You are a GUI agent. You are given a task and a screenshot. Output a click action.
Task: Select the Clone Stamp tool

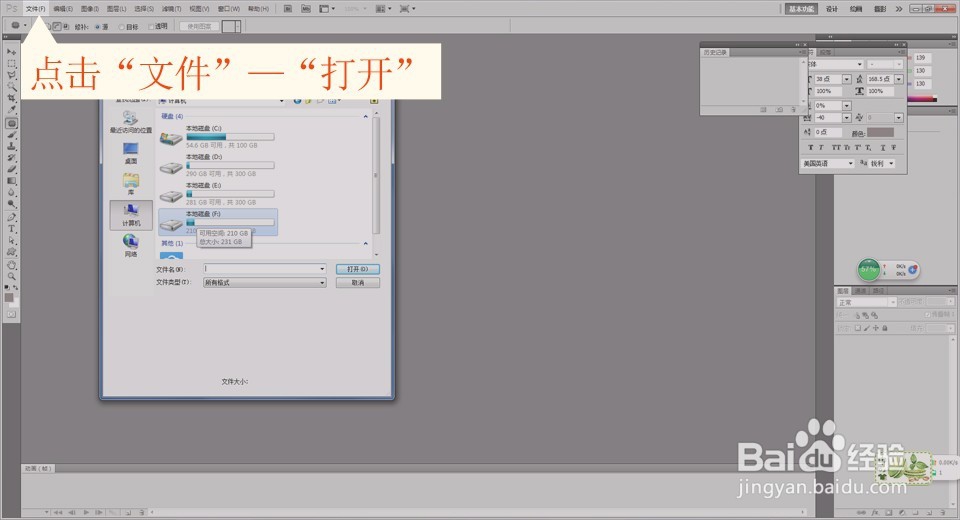11,146
